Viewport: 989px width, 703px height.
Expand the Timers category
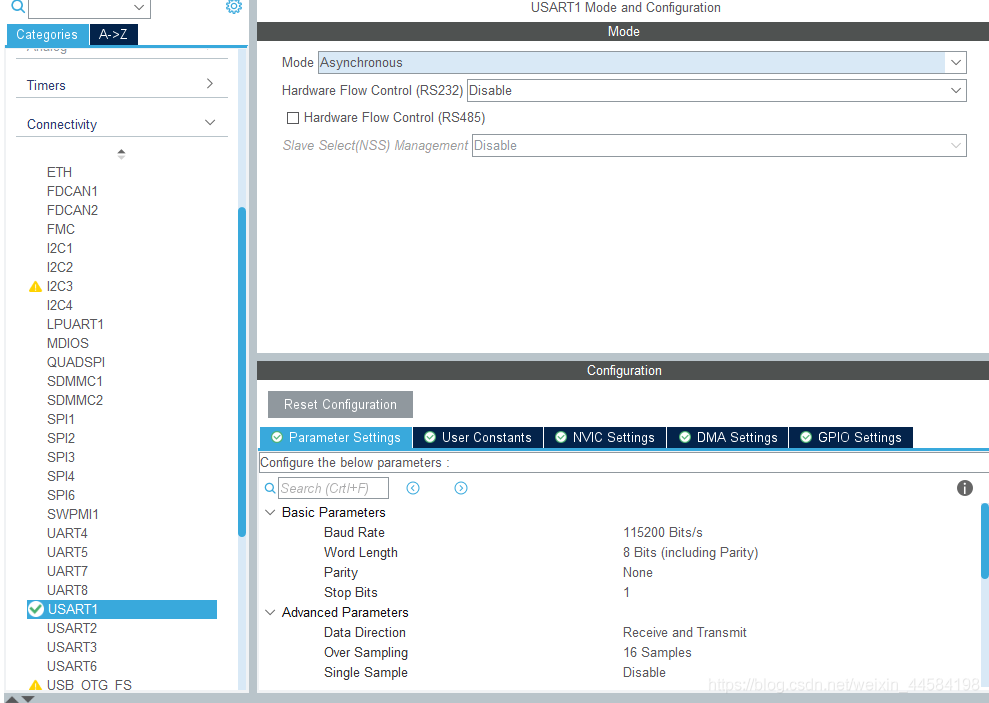[x=121, y=84]
